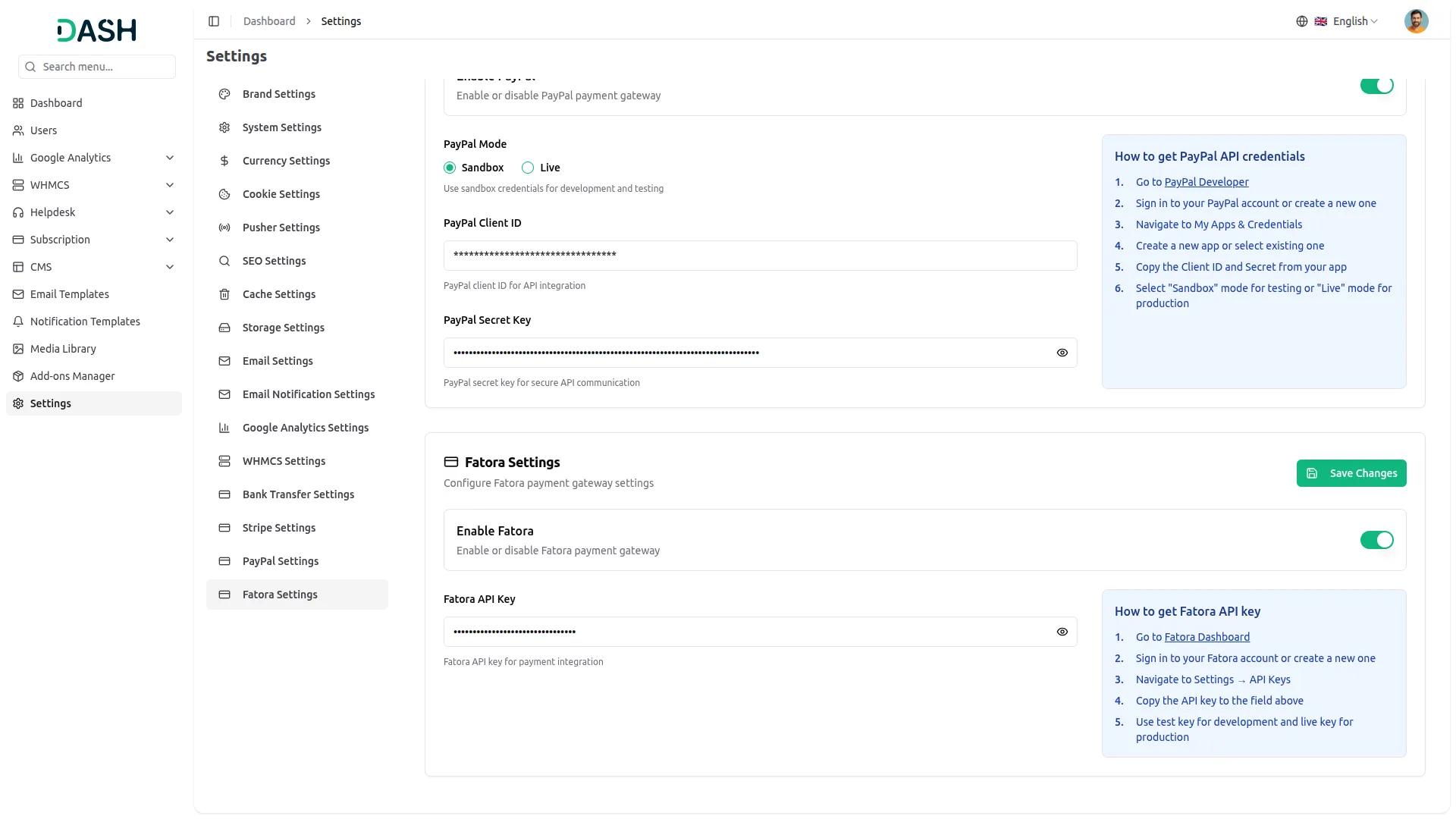Click the search magnifier icon

[x=30, y=67]
